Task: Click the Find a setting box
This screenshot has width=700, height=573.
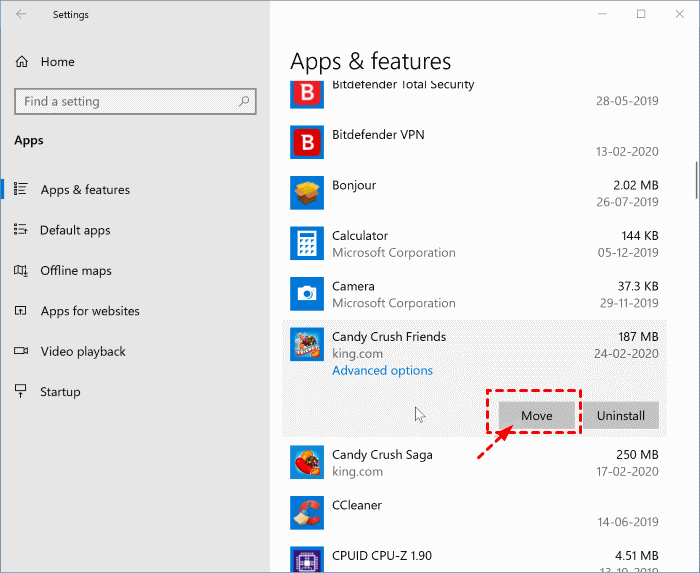Action: (x=135, y=101)
